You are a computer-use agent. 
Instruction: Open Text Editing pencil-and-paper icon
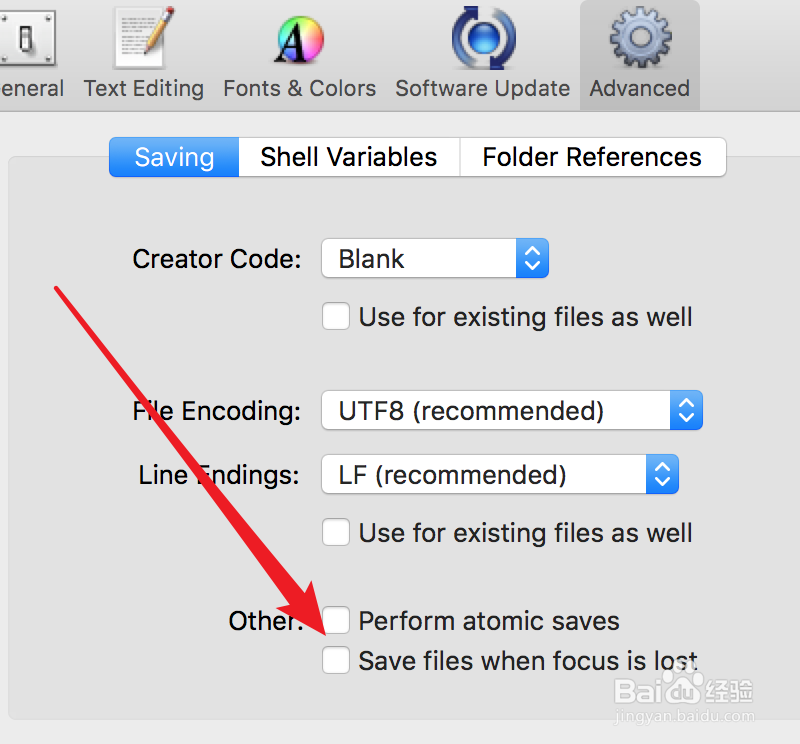[144, 37]
